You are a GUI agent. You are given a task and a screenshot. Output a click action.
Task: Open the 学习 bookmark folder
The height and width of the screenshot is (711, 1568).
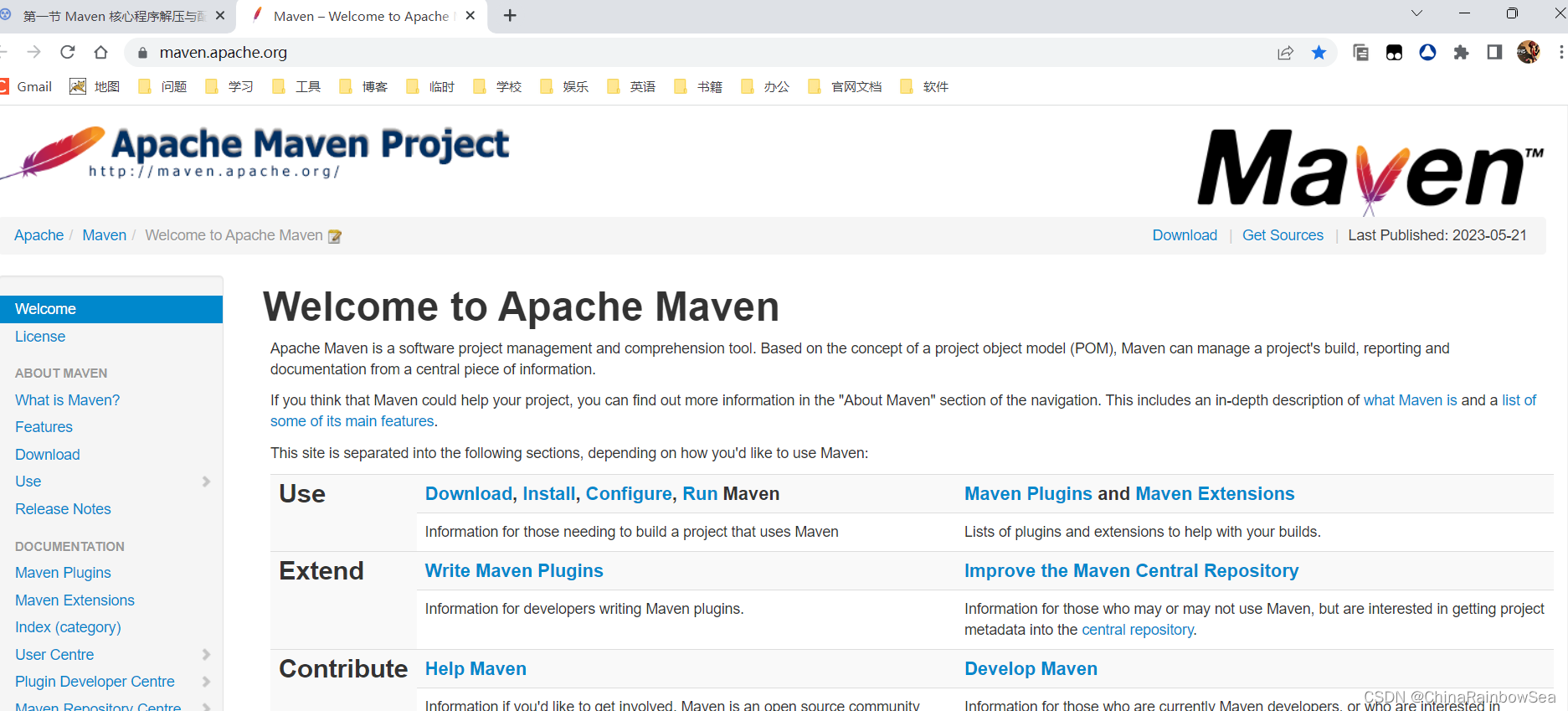pos(229,86)
